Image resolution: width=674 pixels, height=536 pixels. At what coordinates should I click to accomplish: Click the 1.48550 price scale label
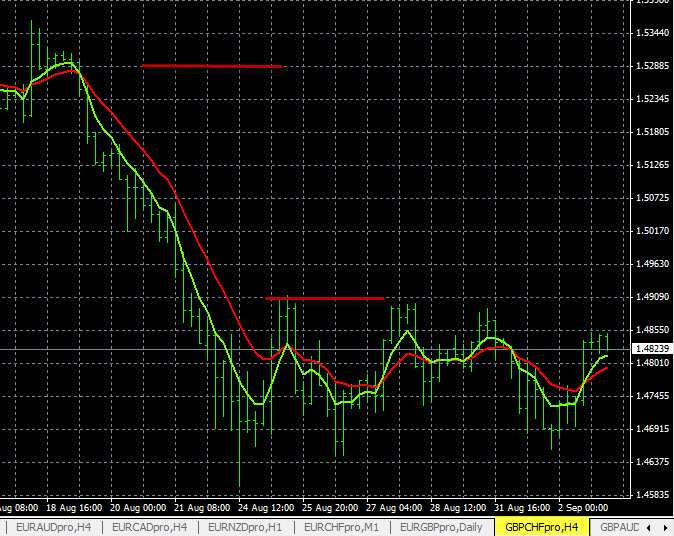pyautogui.click(x=653, y=330)
